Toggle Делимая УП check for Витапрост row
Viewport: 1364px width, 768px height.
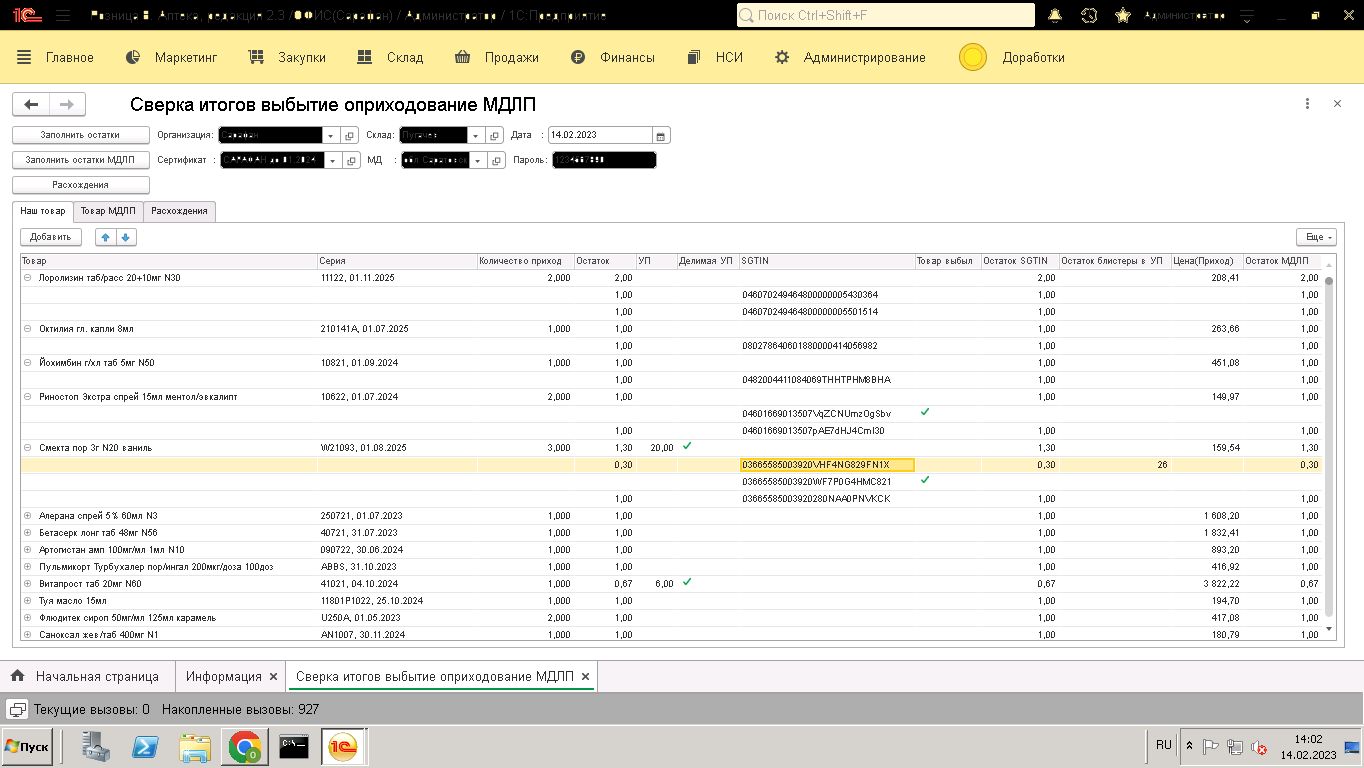(687, 583)
